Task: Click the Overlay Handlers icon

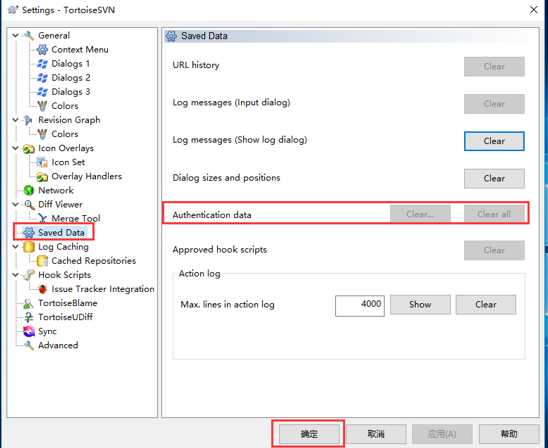Action: click(42, 176)
